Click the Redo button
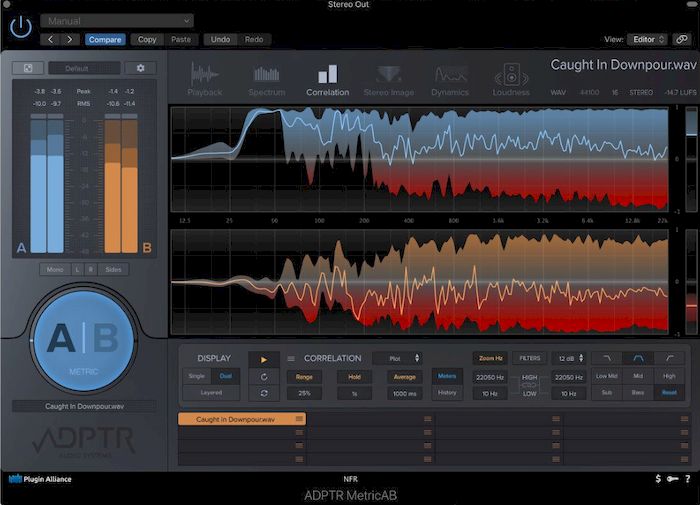This screenshot has width=700, height=505. (x=254, y=39)
